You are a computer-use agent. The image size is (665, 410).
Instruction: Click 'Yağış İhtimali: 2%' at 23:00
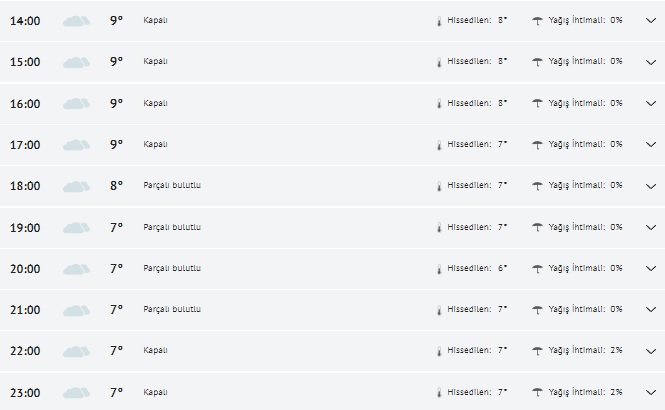pyautogui.click(x=585, y=392)
